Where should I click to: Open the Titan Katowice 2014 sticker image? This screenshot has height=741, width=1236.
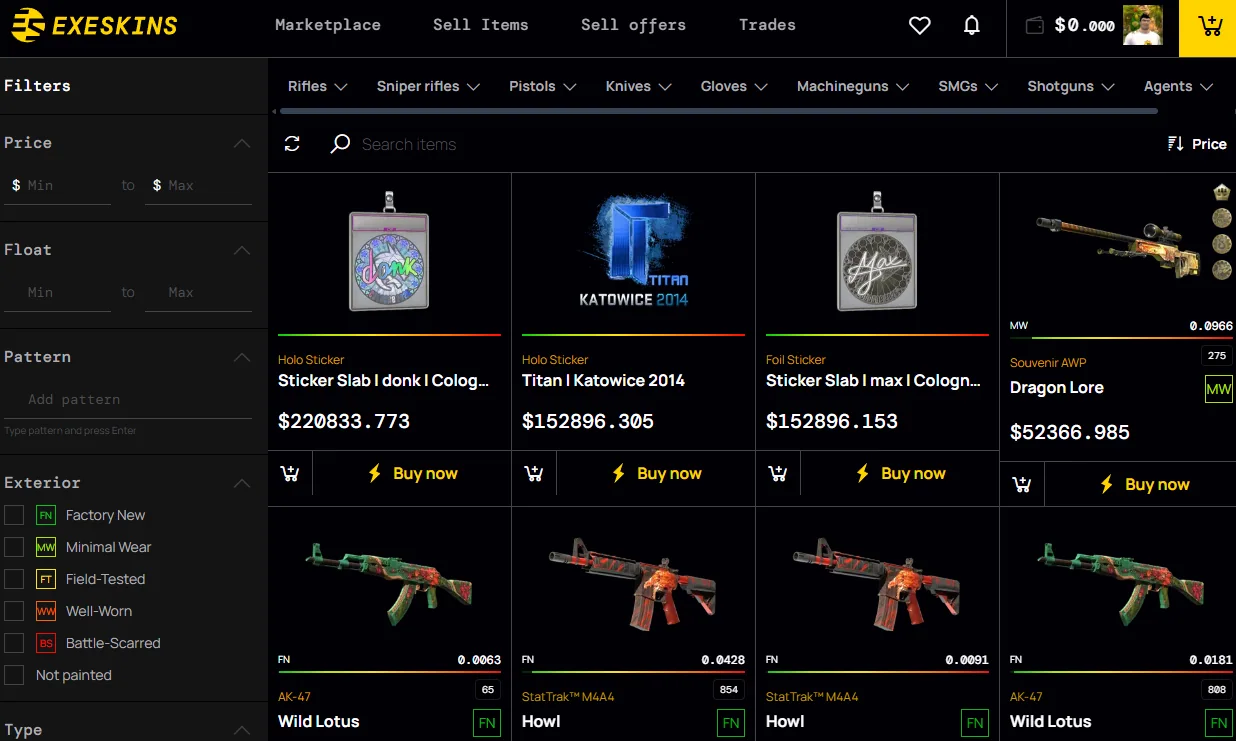634,250
